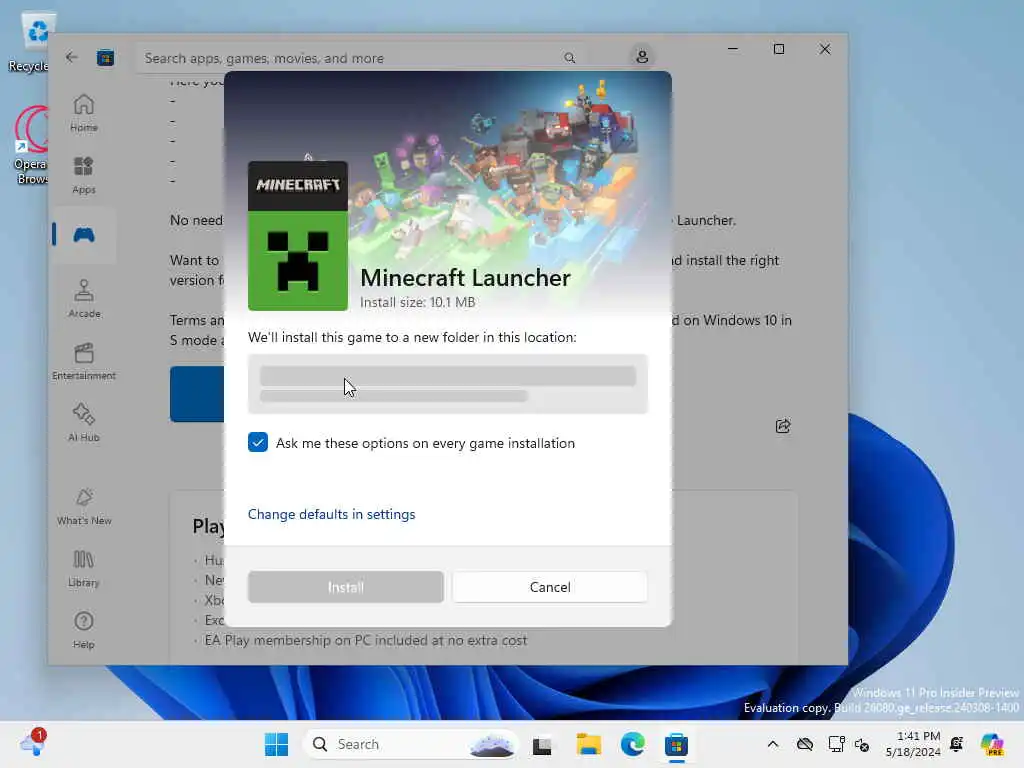
Task: Maximize the Microsoft Store window
Action: (778, 50)
